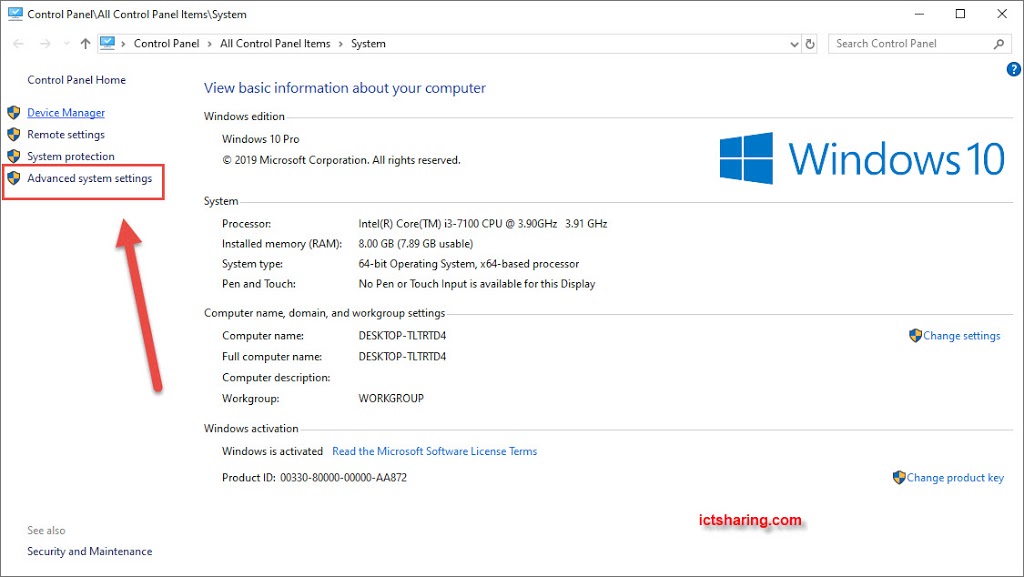Click shield icon beside Advanced system settings

point(14,178)
